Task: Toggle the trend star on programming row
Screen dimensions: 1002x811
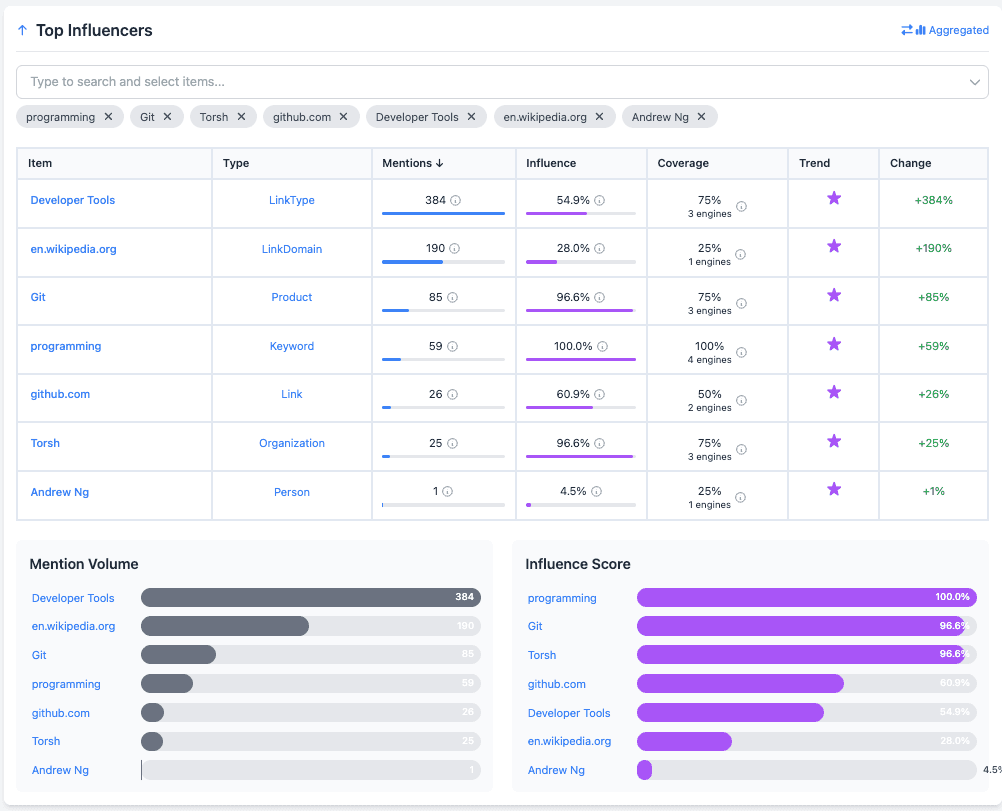Action: (833, 343)
